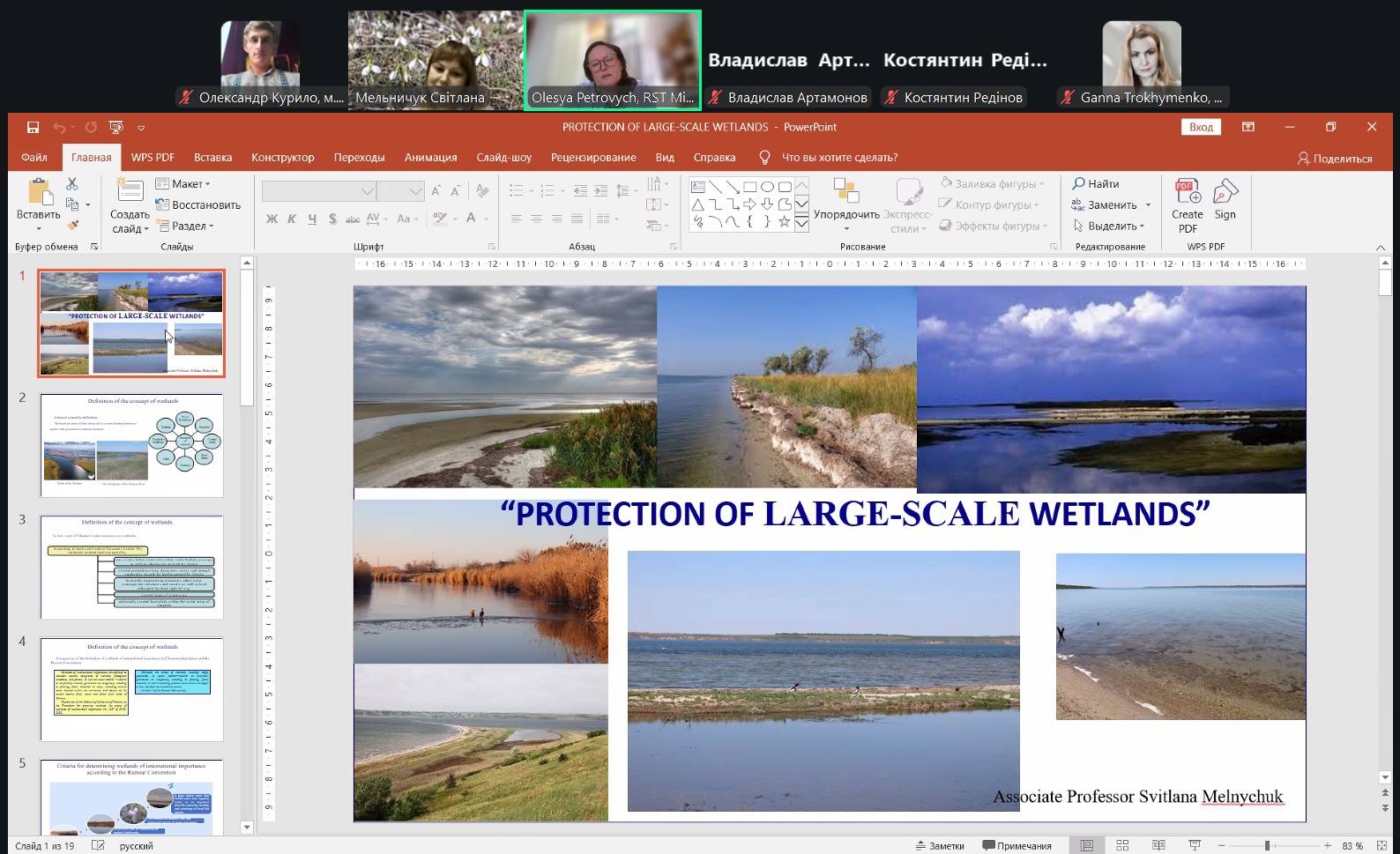
Task: Click the Поделиться share button
Action: click(1334, 159)
